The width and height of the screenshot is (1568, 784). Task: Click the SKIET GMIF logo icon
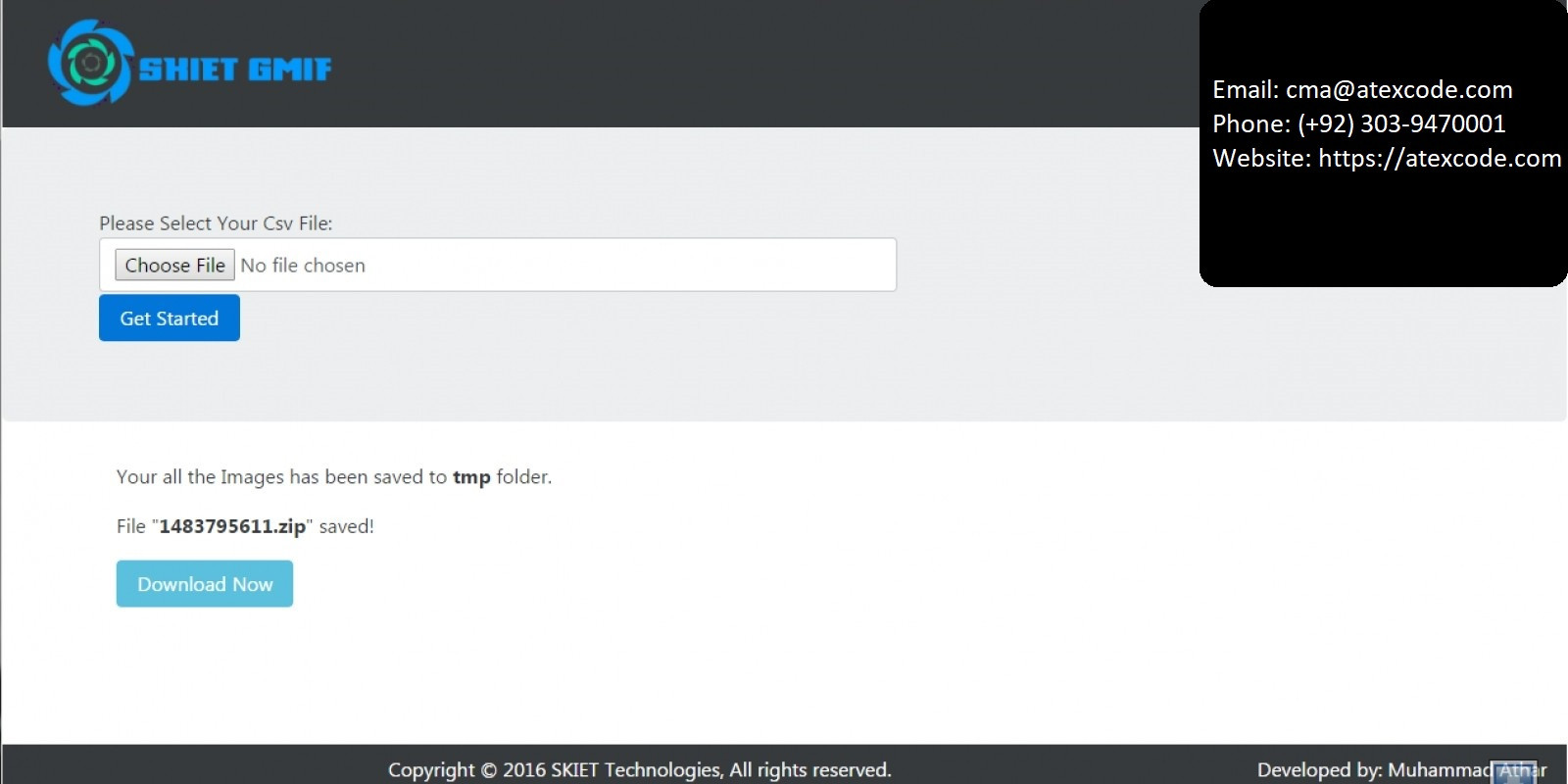point(89,63)
